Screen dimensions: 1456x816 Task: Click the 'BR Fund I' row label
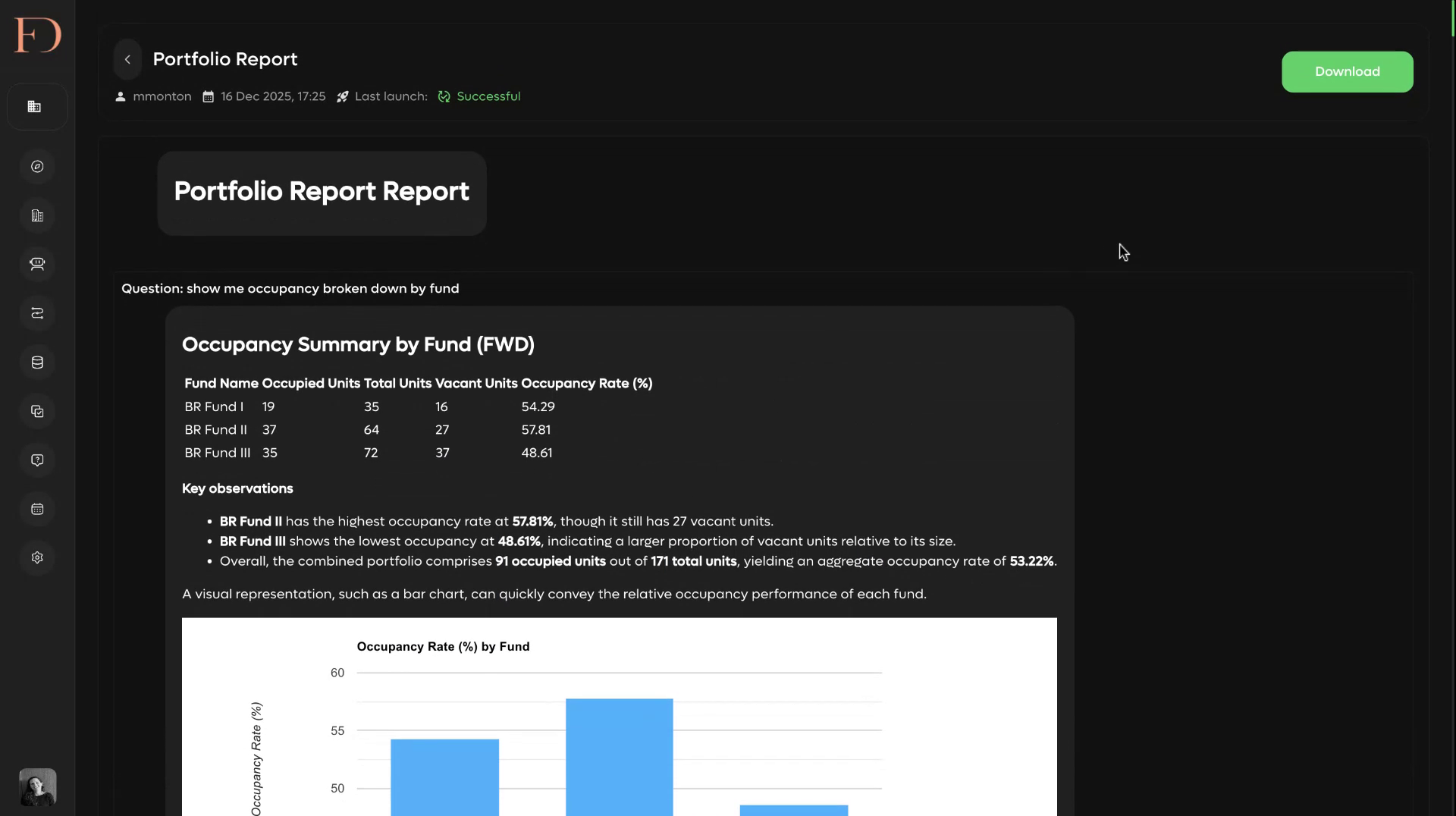[214, 407]
